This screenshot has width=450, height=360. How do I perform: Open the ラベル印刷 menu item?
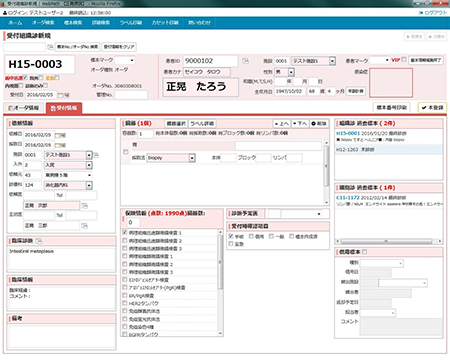[x=131, y=23]
